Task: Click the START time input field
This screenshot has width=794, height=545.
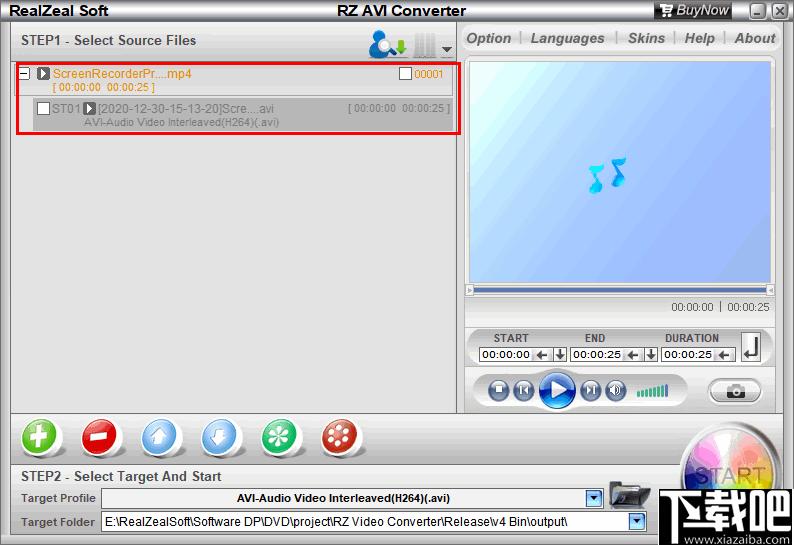Action: (x=506, y=355)
